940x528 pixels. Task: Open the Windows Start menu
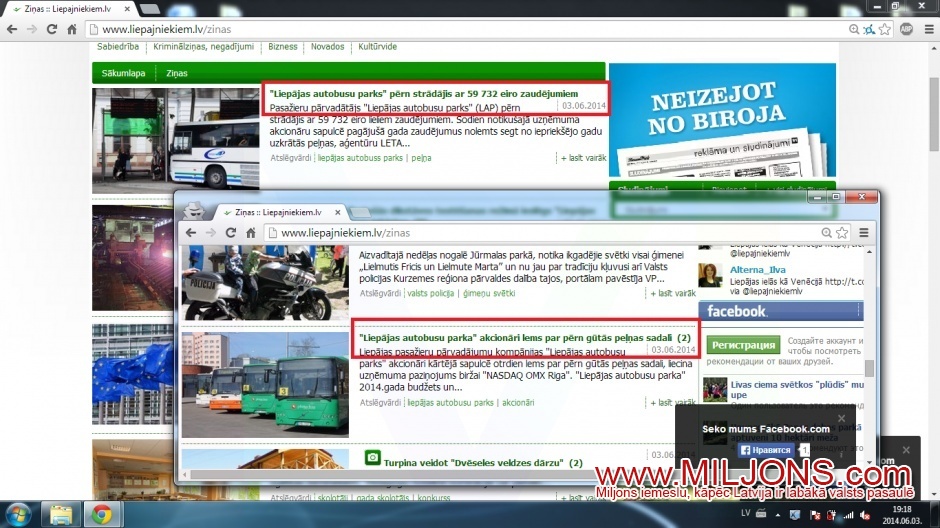click(17, 514)
